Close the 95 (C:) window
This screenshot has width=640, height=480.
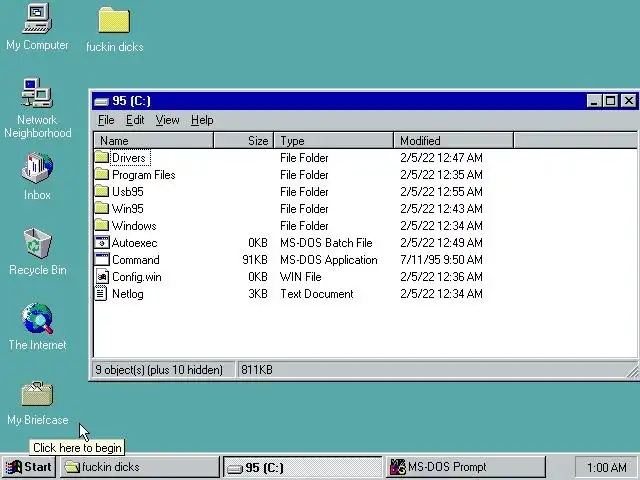pyautogui.click(x=629, y=101)
